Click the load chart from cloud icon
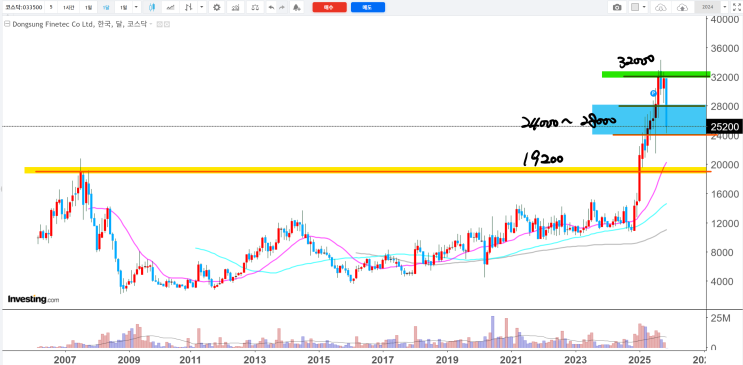The width and height of the screenshot is (743, 365). [x=661, y=8]
